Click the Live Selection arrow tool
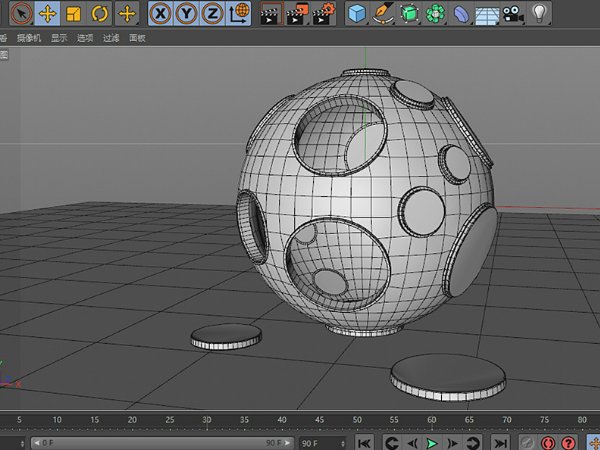The height and width of the screenshot is (450, 600). 21,14
